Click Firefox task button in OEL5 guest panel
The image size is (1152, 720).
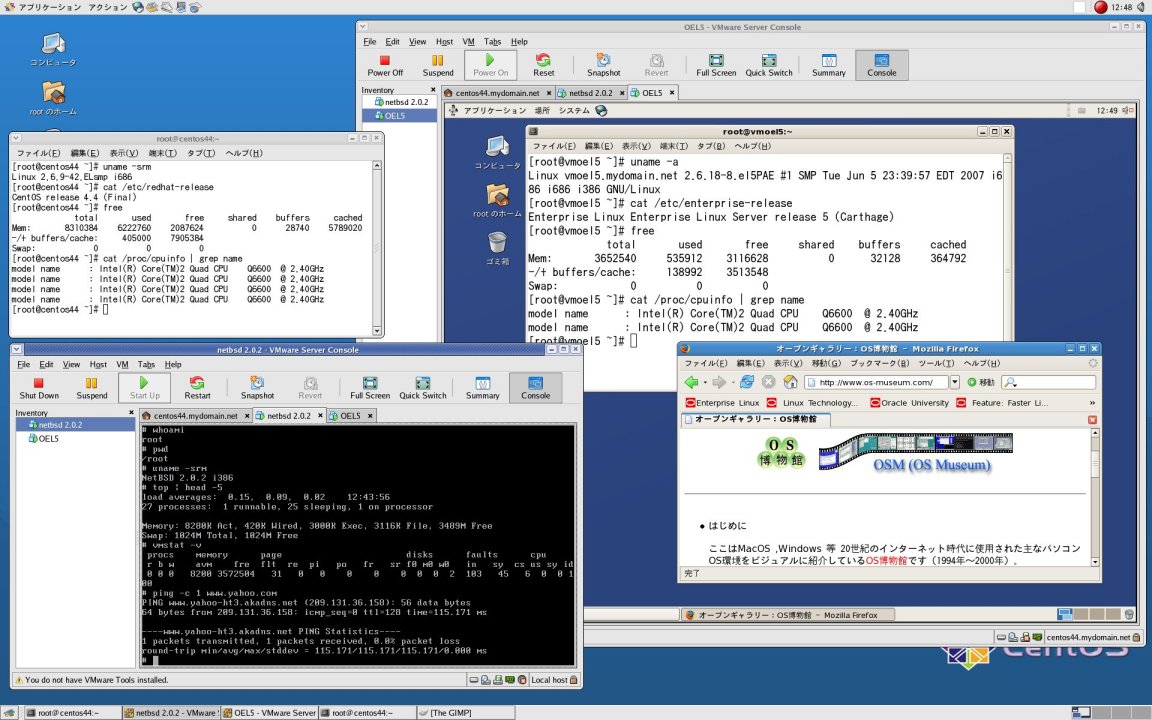point(787,615)
